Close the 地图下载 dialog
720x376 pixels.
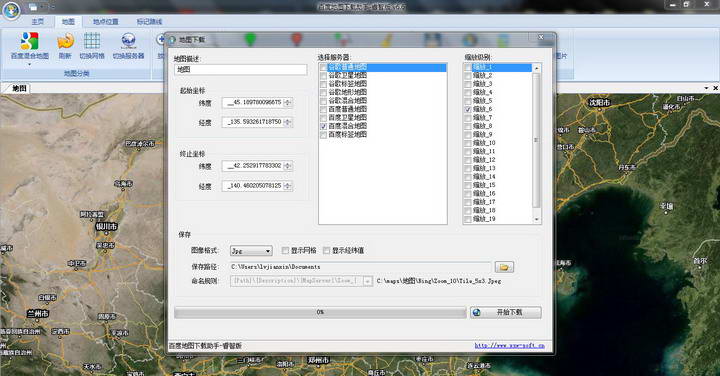click(541, 37)
